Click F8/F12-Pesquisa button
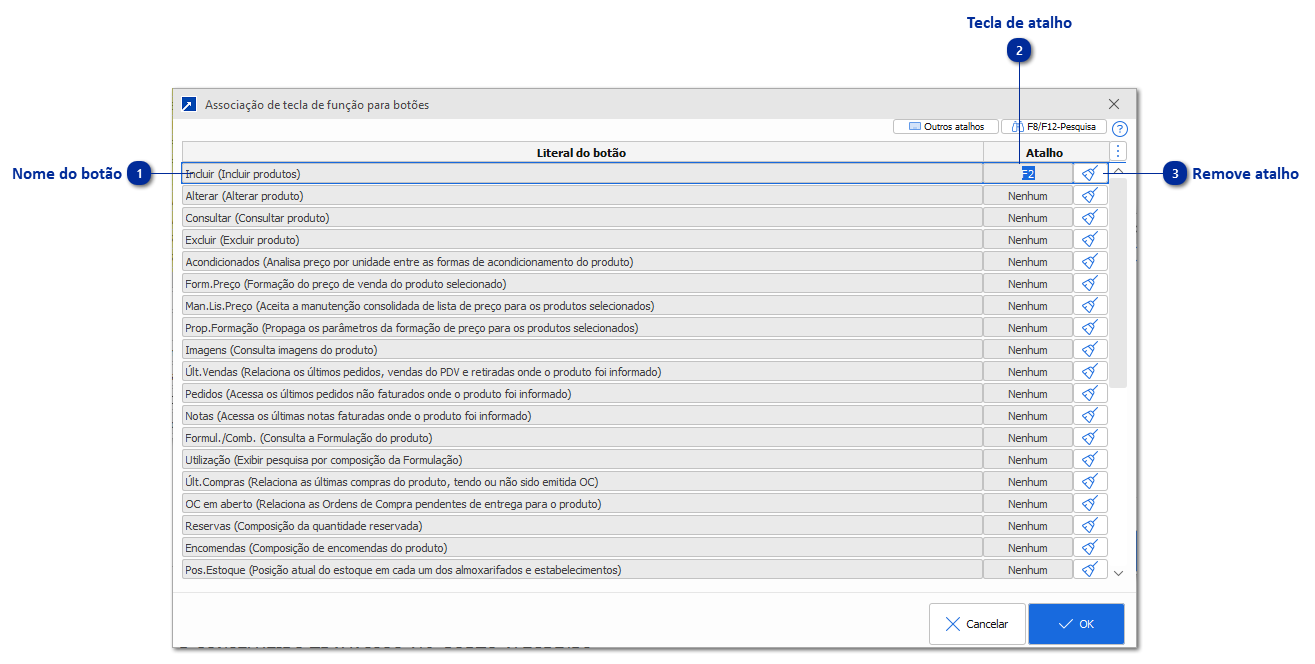Viewport: 1315px width, 664px height. [1054, 127]
